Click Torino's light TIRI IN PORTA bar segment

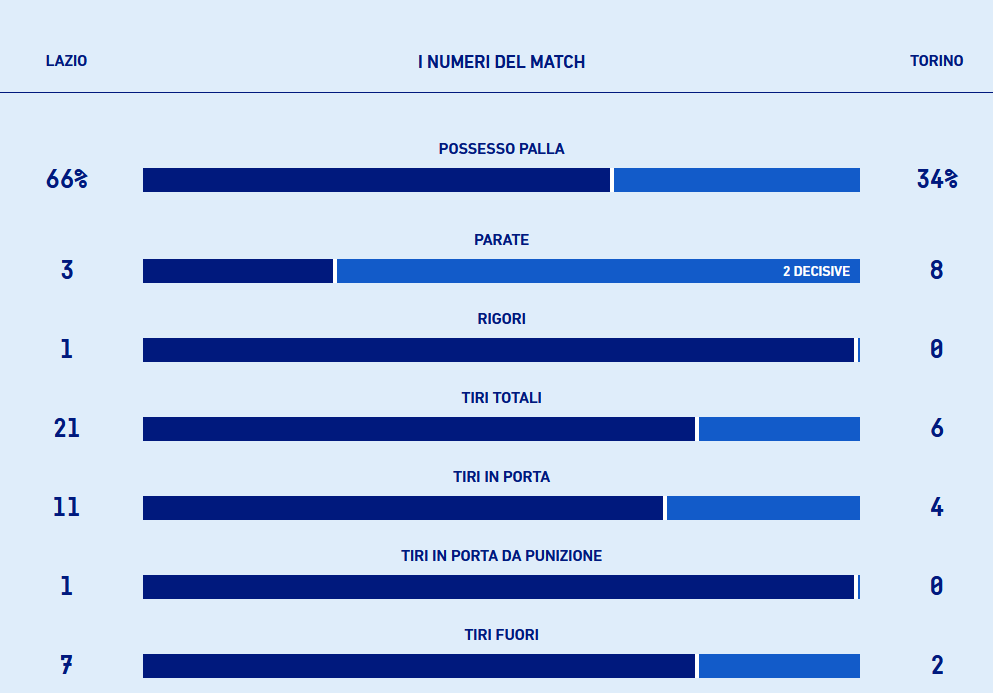tap(763, 508)
